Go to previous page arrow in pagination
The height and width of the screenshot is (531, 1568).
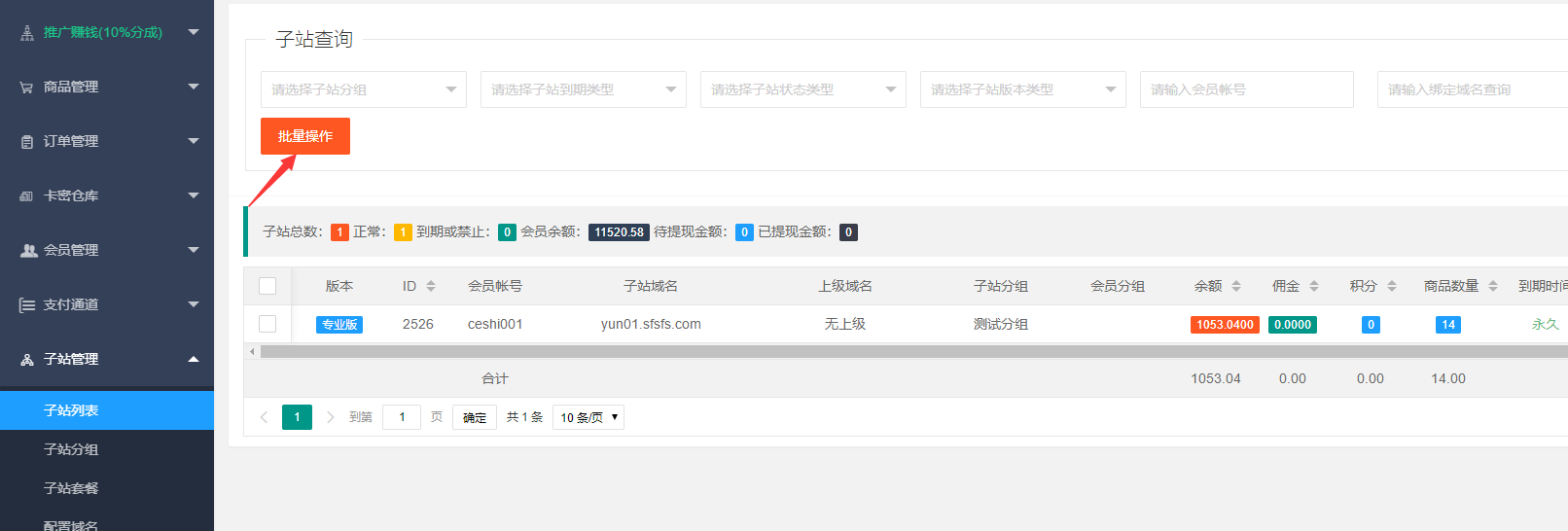tap(264, 417)
